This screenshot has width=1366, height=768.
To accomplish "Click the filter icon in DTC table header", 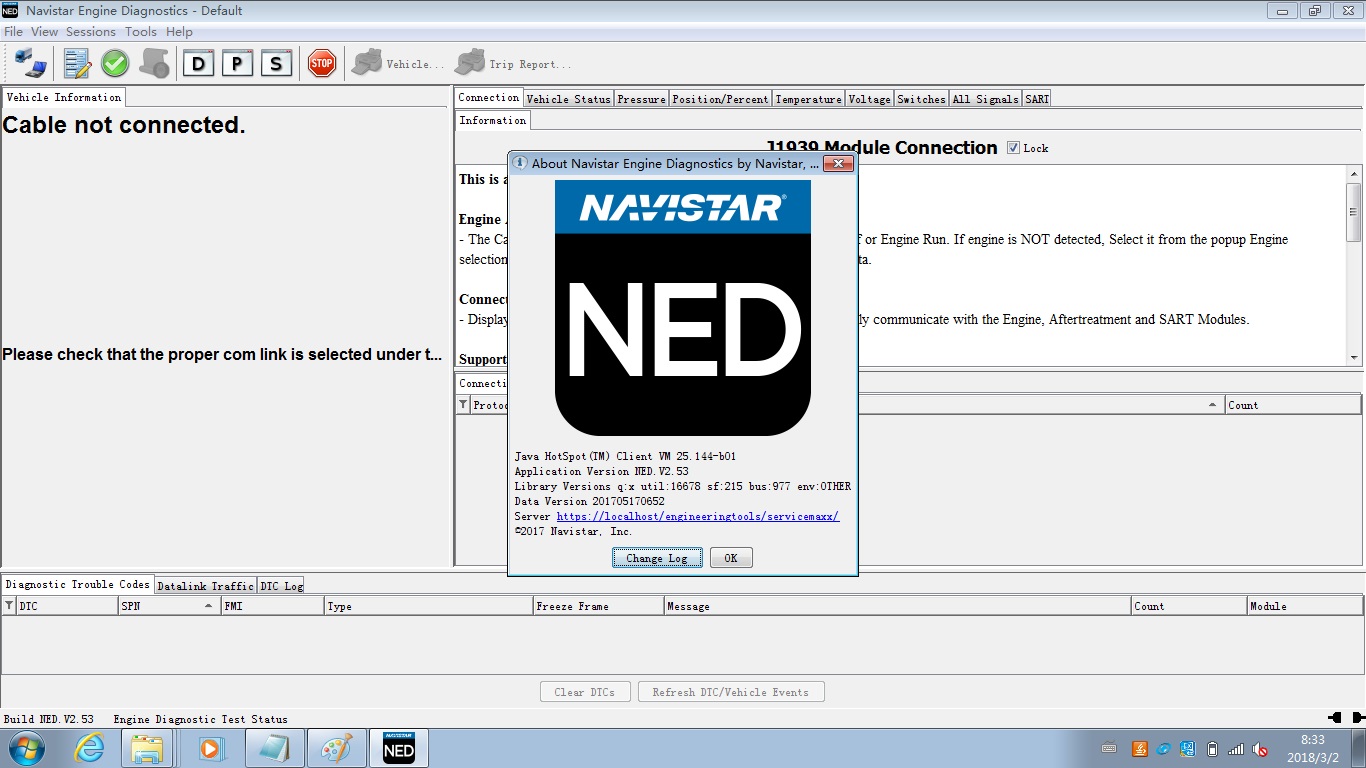I will pos(9,606).
